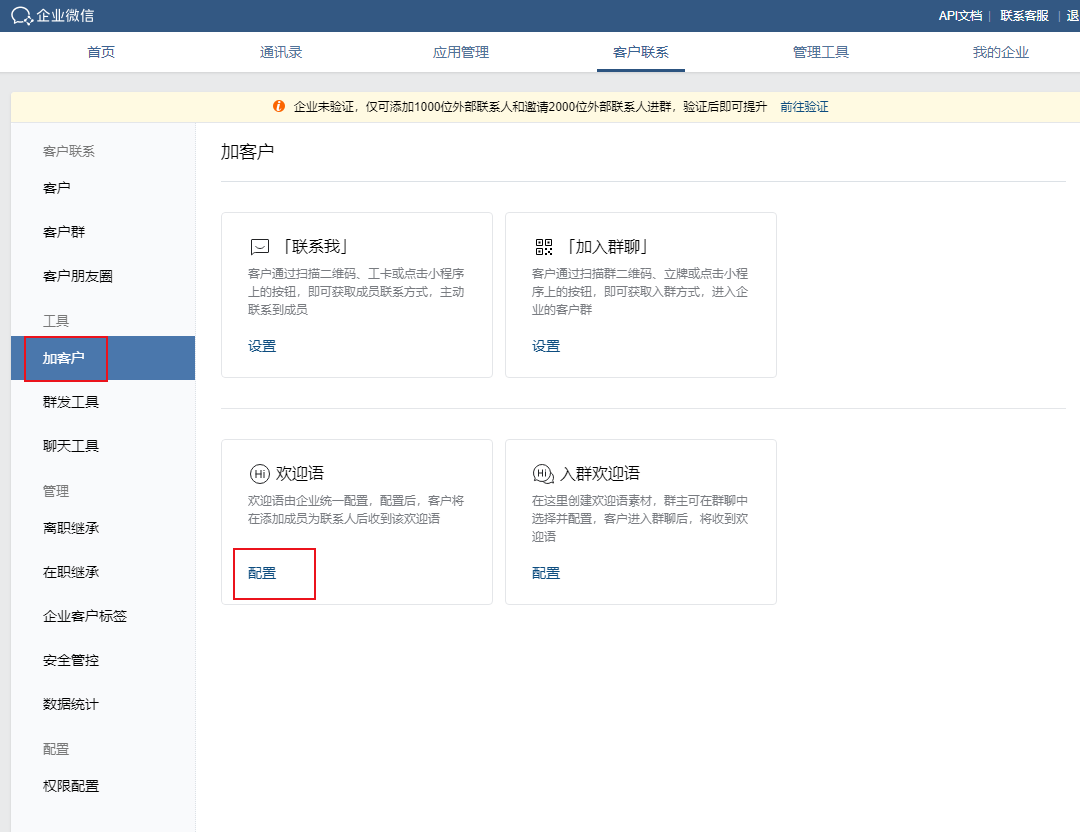Click the Hi icon next to 入群欢迎语
The width and height of the screenshot is (1080, 832).
(x=542, y=473)
